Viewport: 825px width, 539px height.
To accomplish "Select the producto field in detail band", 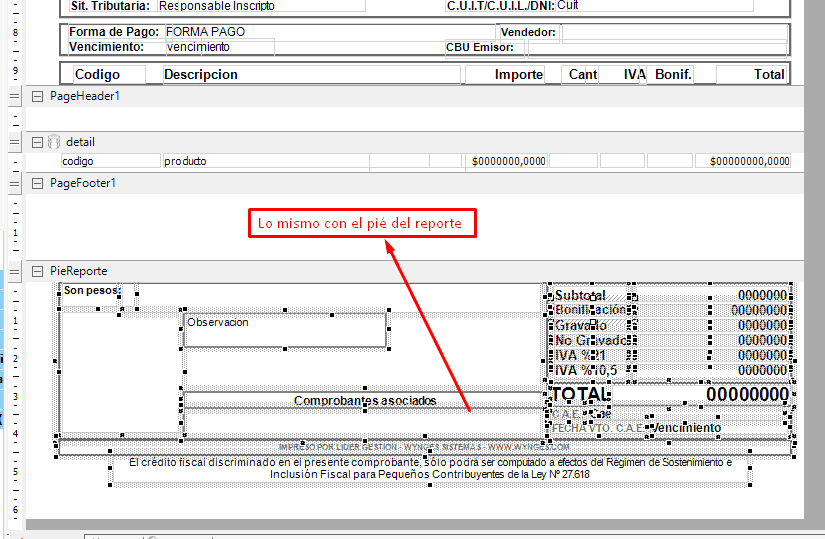I will pyautogui.click(x=264, y=161).
